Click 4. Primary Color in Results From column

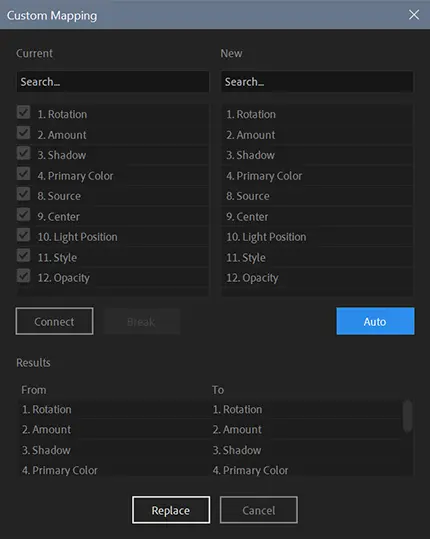(60, 470)
